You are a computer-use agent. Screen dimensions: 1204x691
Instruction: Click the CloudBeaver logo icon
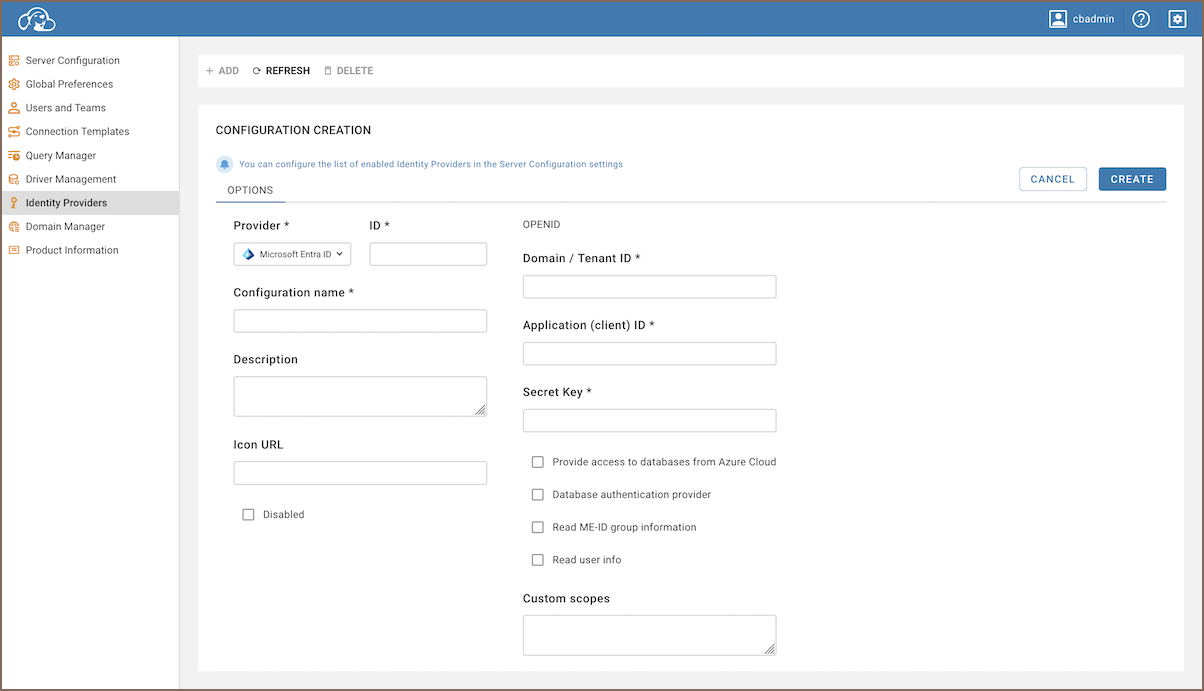pos(36,19)
